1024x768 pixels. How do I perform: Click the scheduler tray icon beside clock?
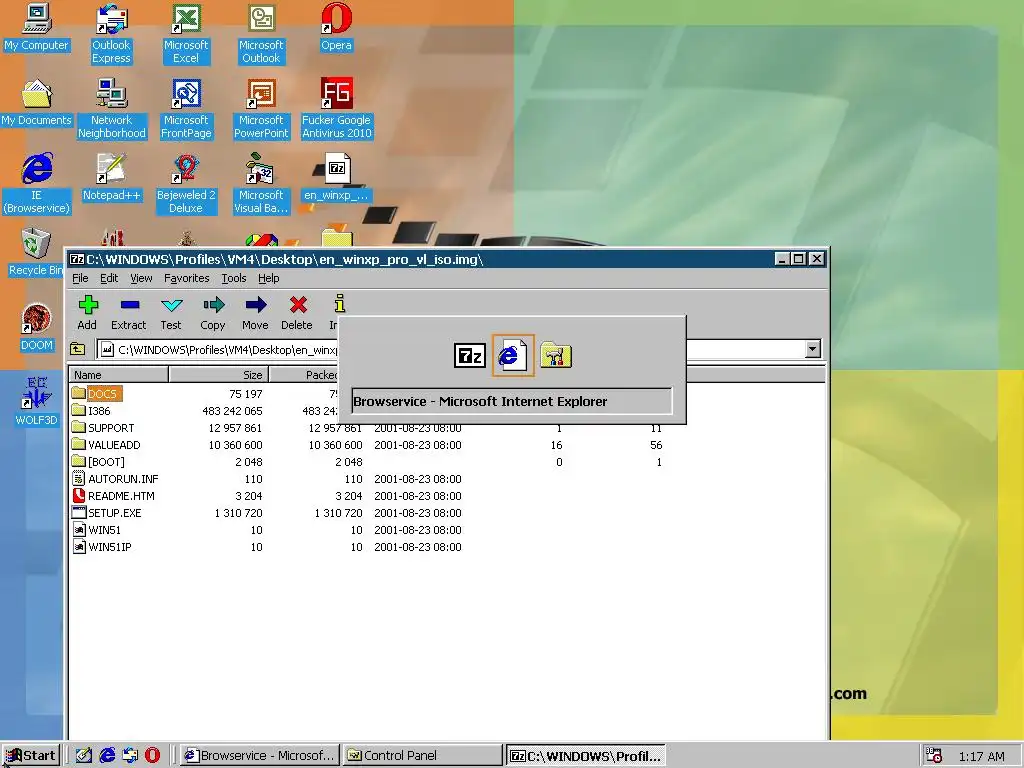tap(934, 756)
